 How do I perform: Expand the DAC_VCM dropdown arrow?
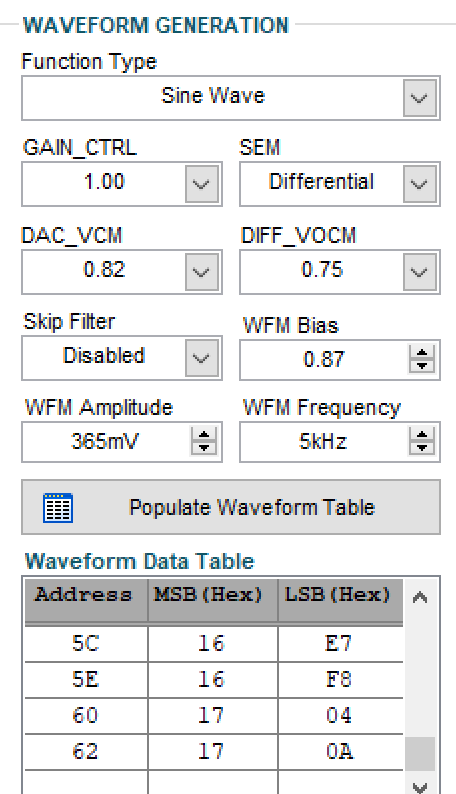[x=201, y=272]
